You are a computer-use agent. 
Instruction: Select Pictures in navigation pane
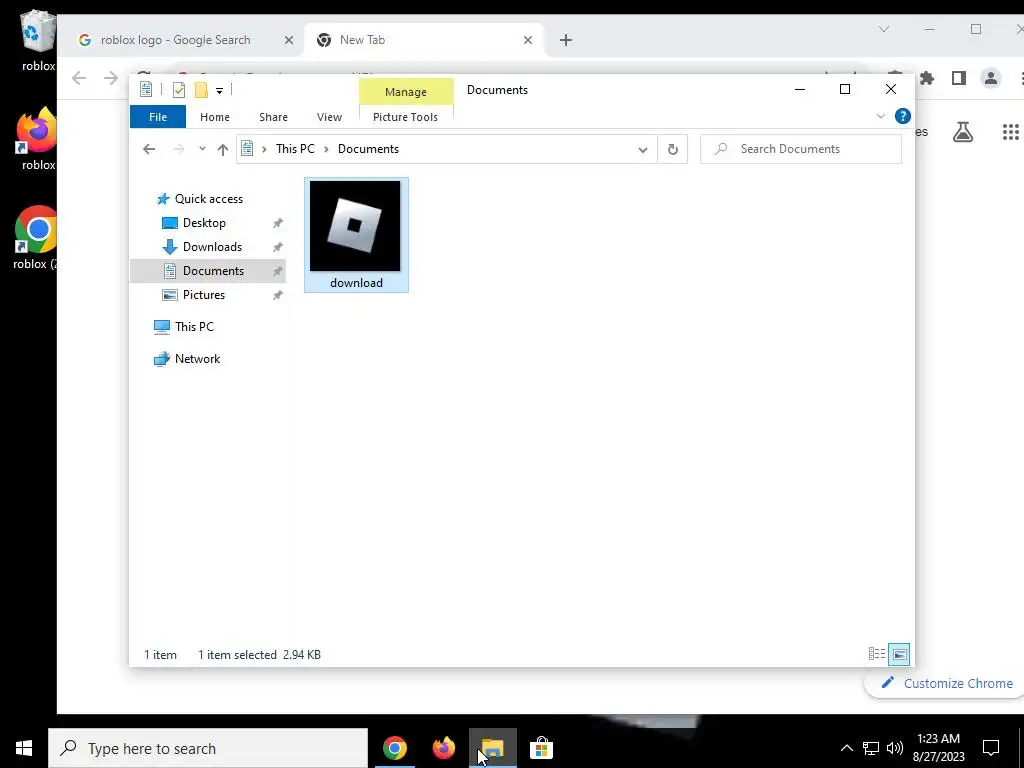[x=204, y=295]
